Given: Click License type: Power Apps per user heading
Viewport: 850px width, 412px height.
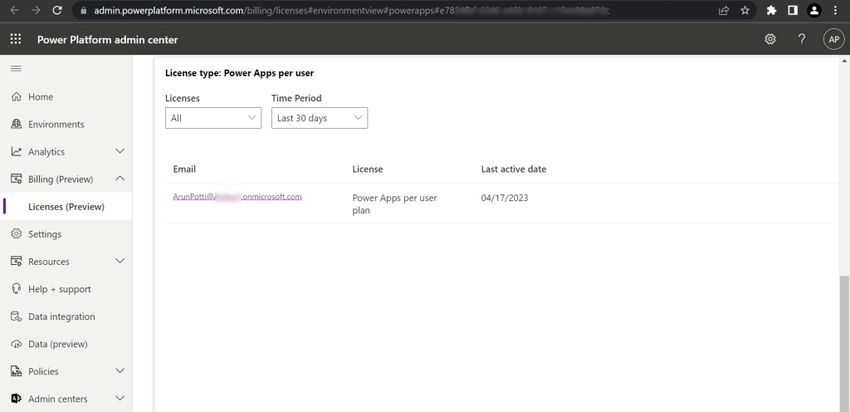Looking at the screenshot, I should pyautogui.click(x=239, y=73).
